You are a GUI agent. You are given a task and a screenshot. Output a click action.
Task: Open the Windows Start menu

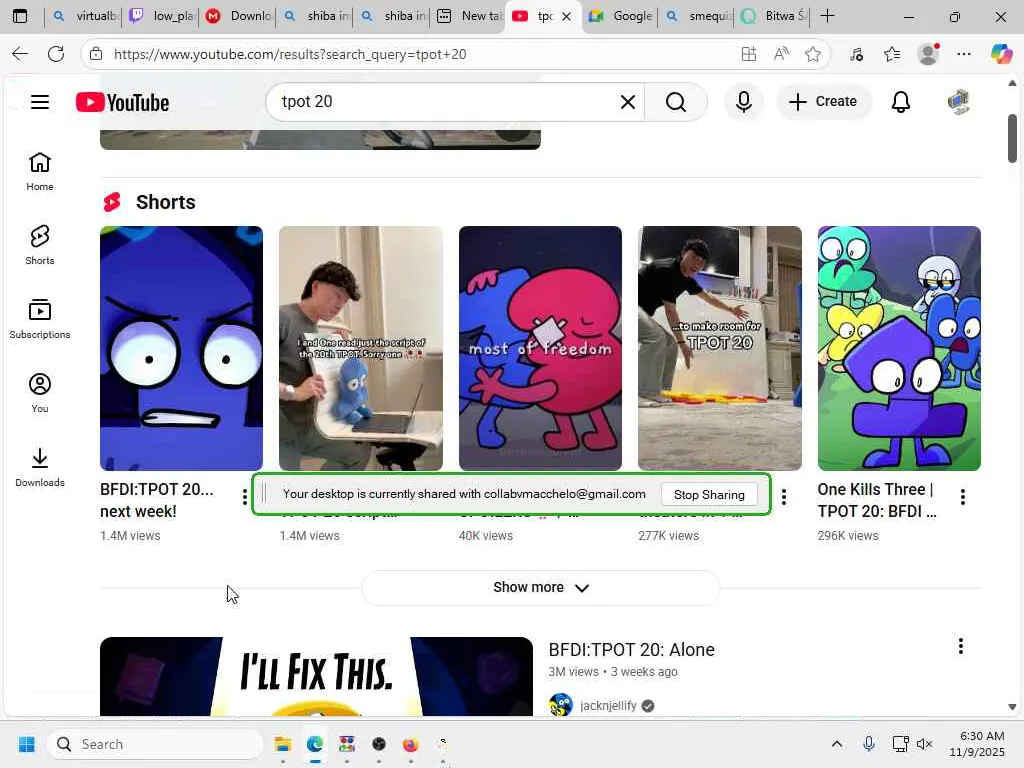pyautogui.click(x=27, y=744)
